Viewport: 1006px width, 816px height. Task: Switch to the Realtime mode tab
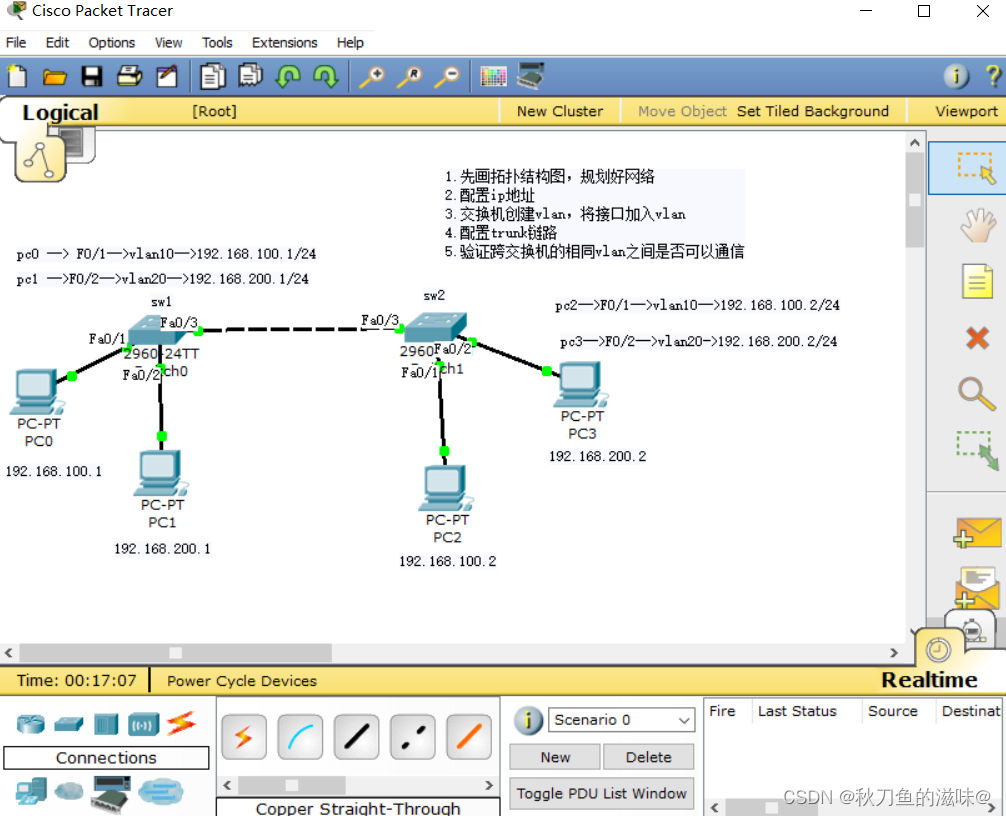tap(929, 680)
